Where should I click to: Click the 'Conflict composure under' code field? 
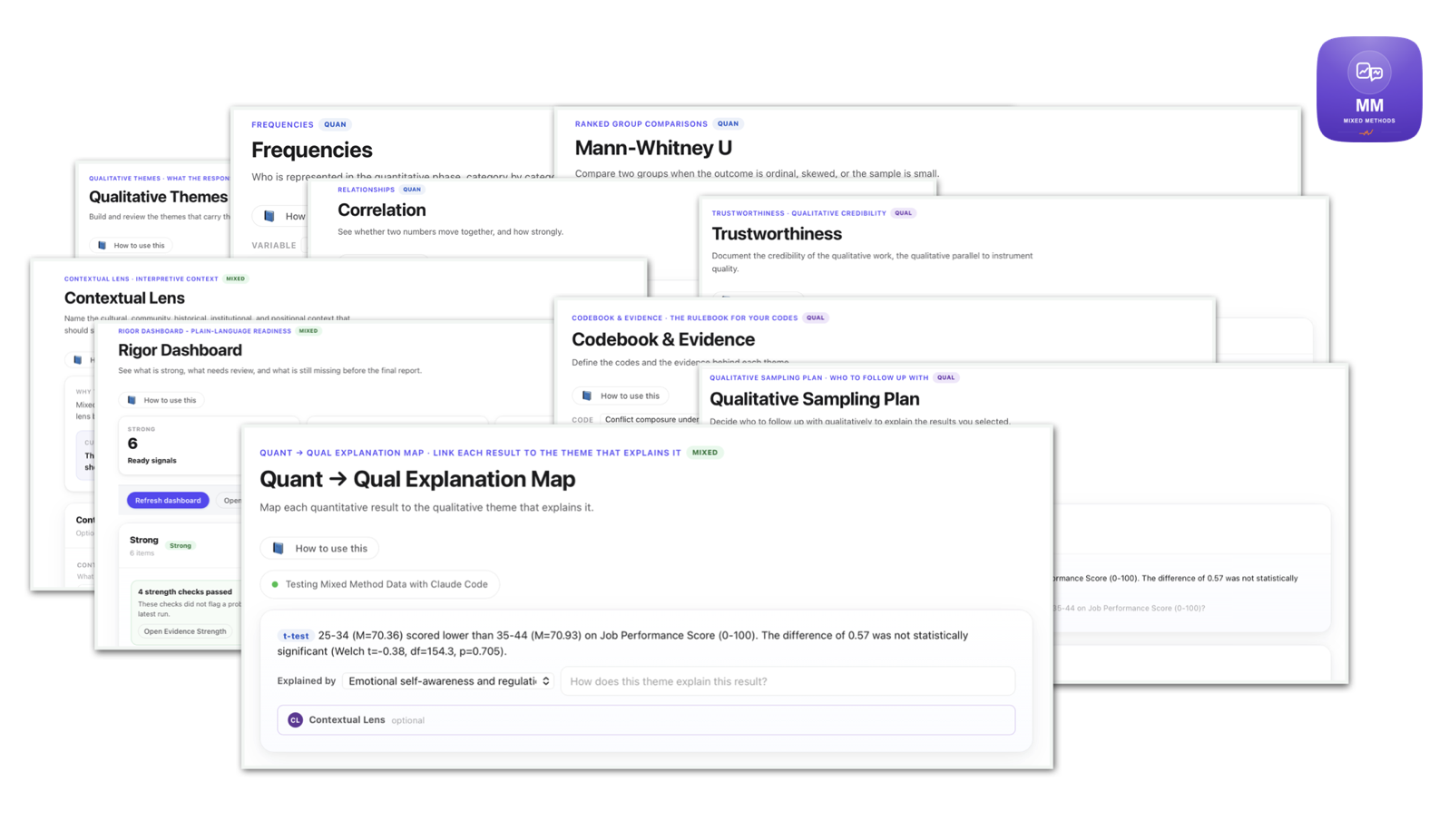point(650,419)
